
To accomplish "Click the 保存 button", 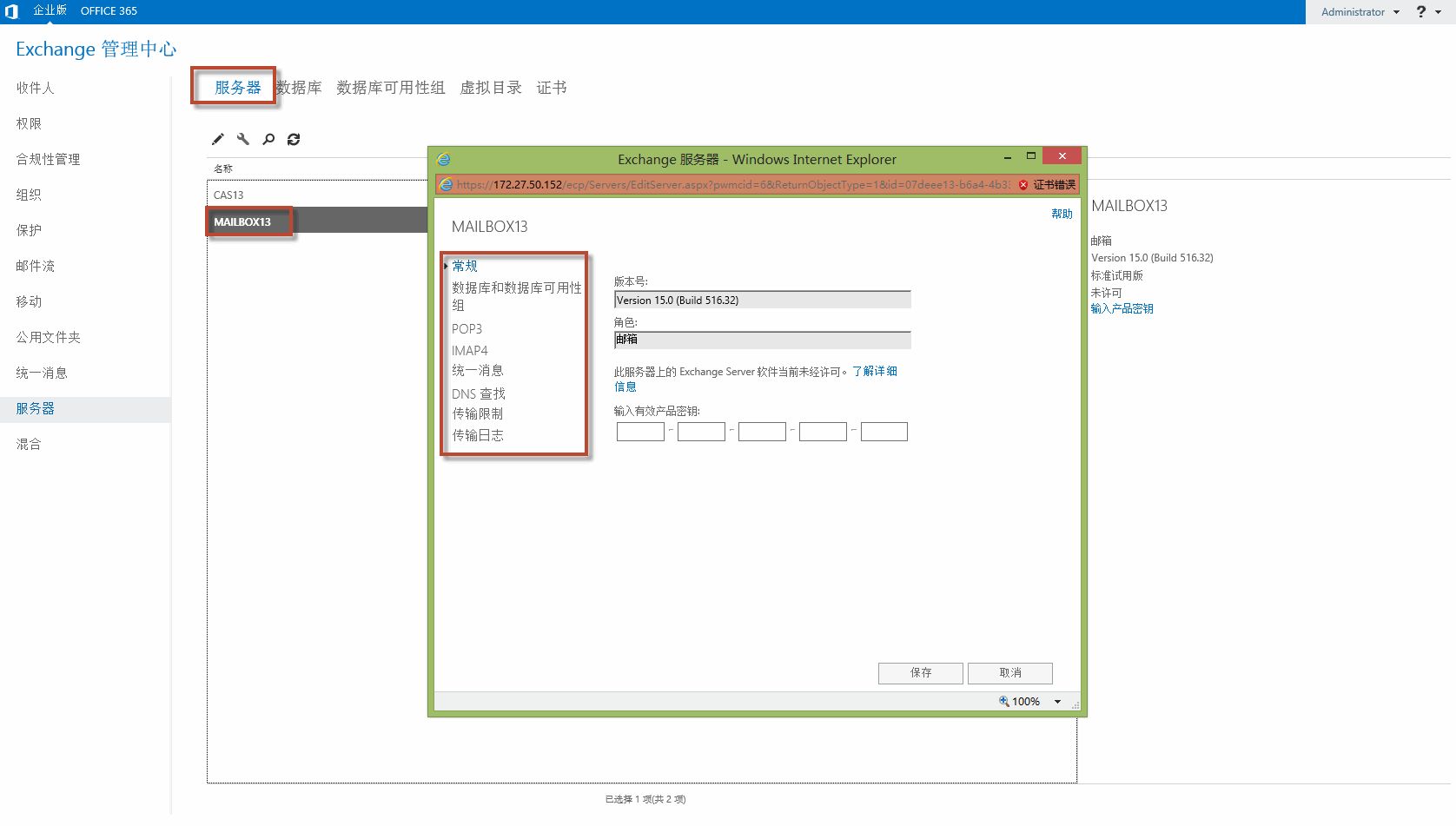I will tap(921, 673).
